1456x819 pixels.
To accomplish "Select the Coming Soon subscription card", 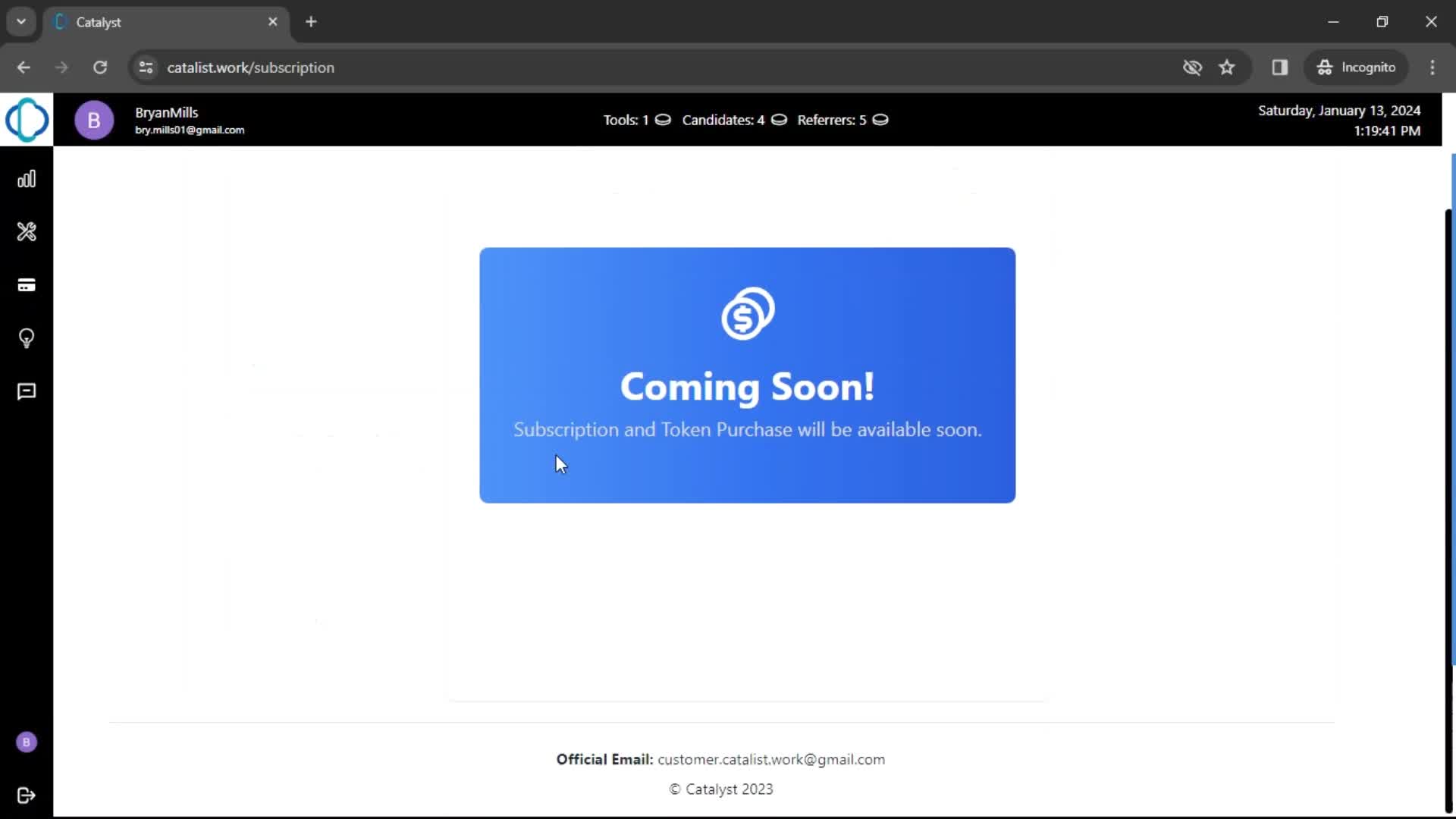I will [747, 375].
